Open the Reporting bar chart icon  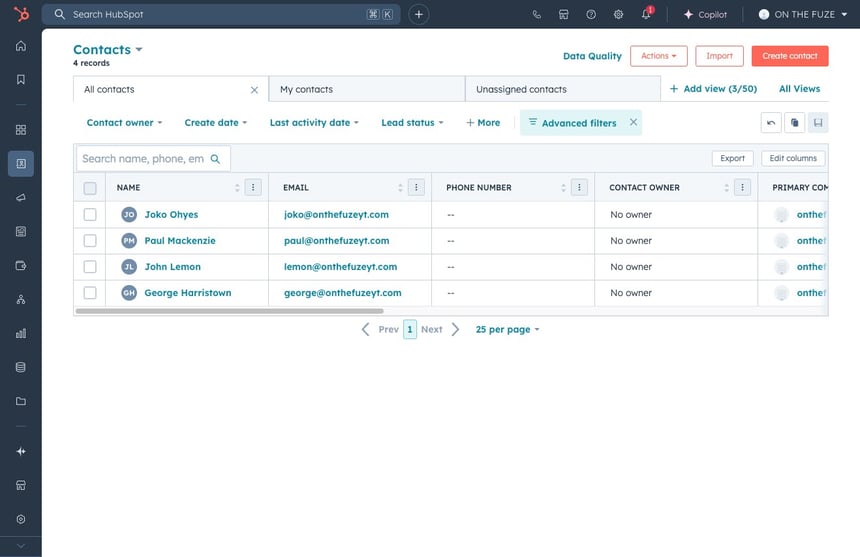tap(21, 333)
